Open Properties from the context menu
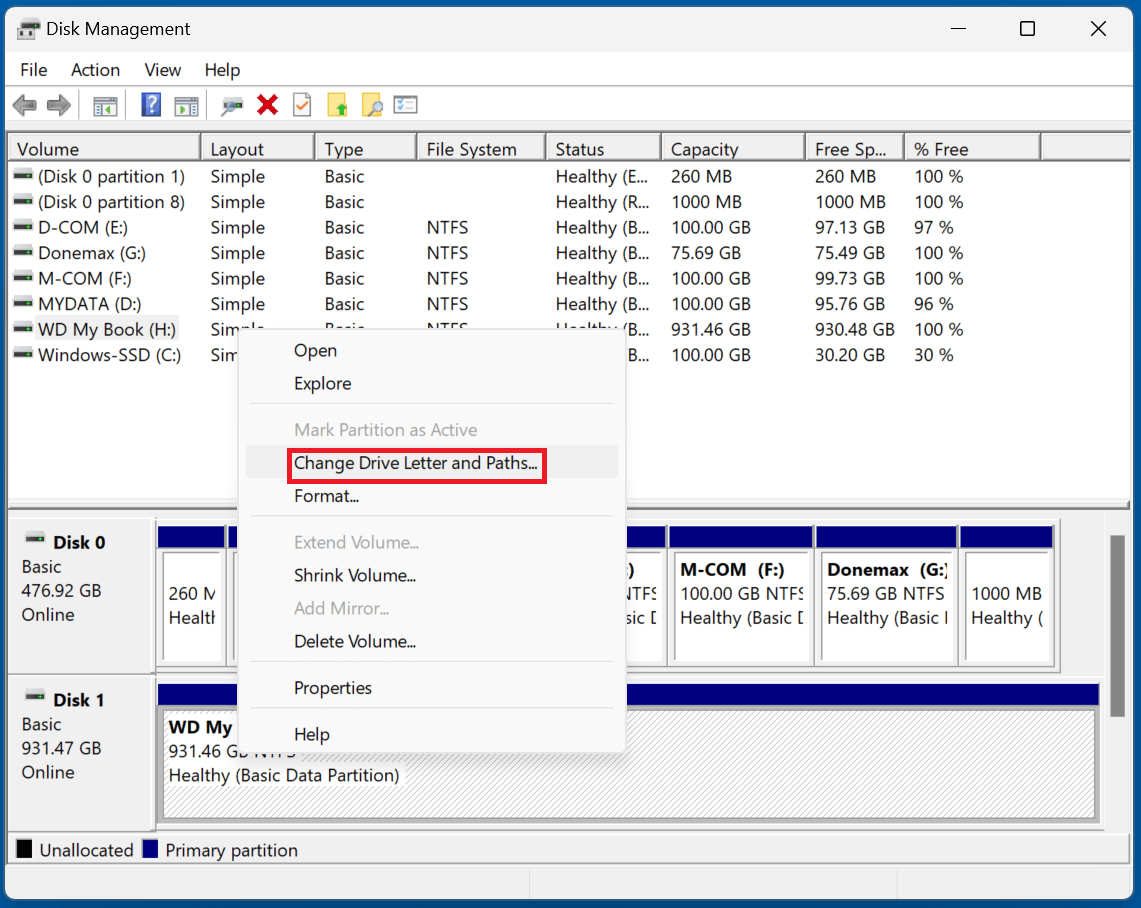Screen dimensions: 1141x908 (334, 688)
